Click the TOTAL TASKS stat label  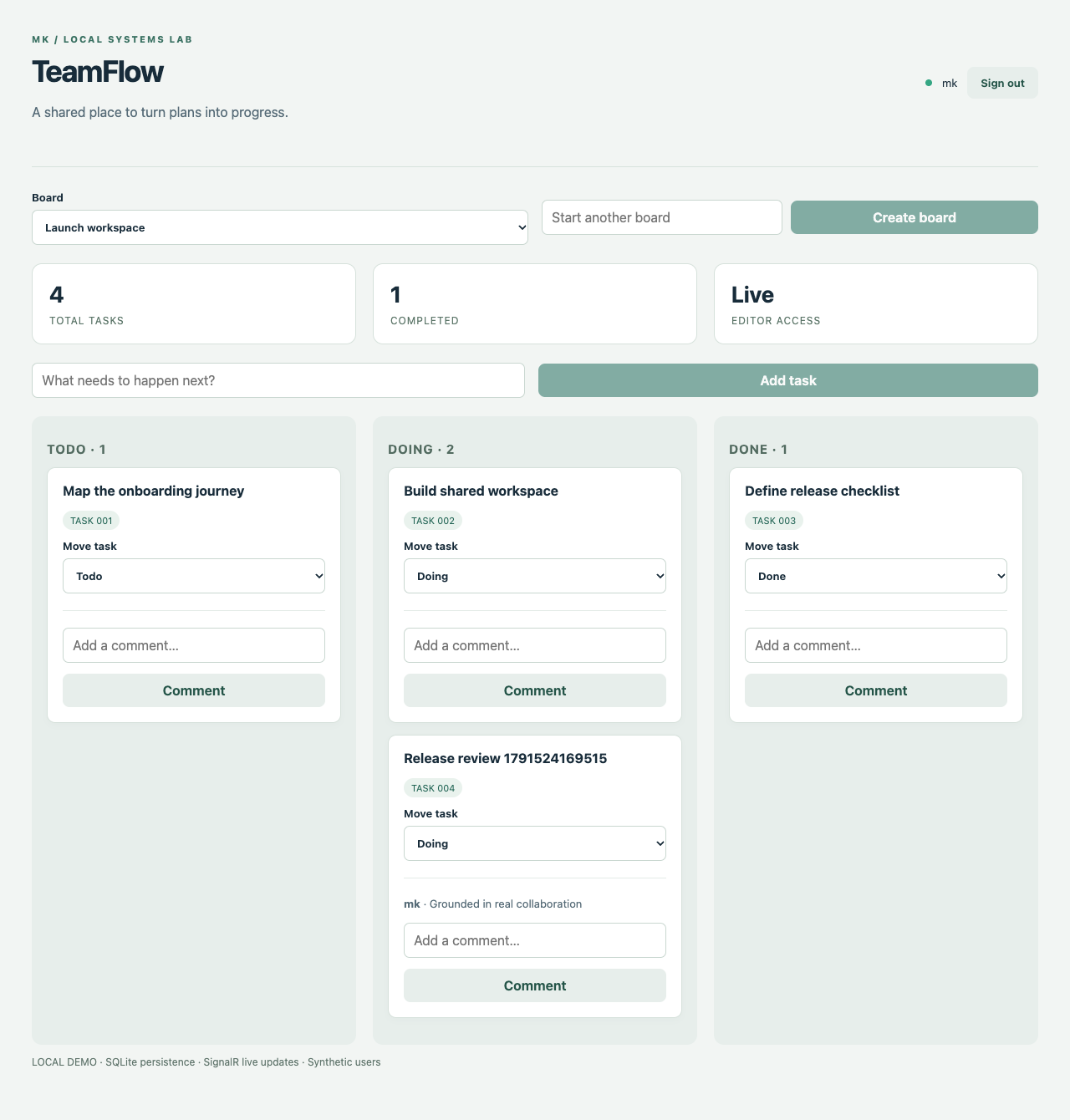point(87,321)
